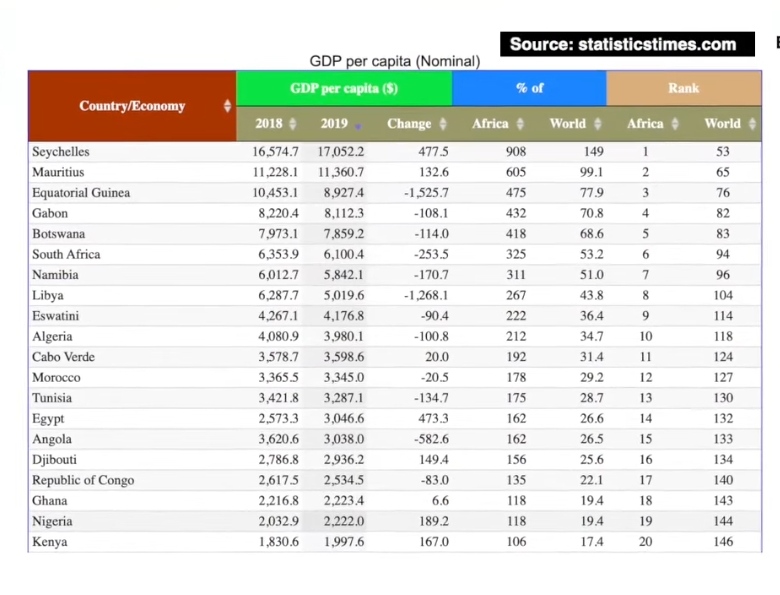780x595 pixels.
Task: Click Mauritius % of World value 99.1
Action: point(591,172)
